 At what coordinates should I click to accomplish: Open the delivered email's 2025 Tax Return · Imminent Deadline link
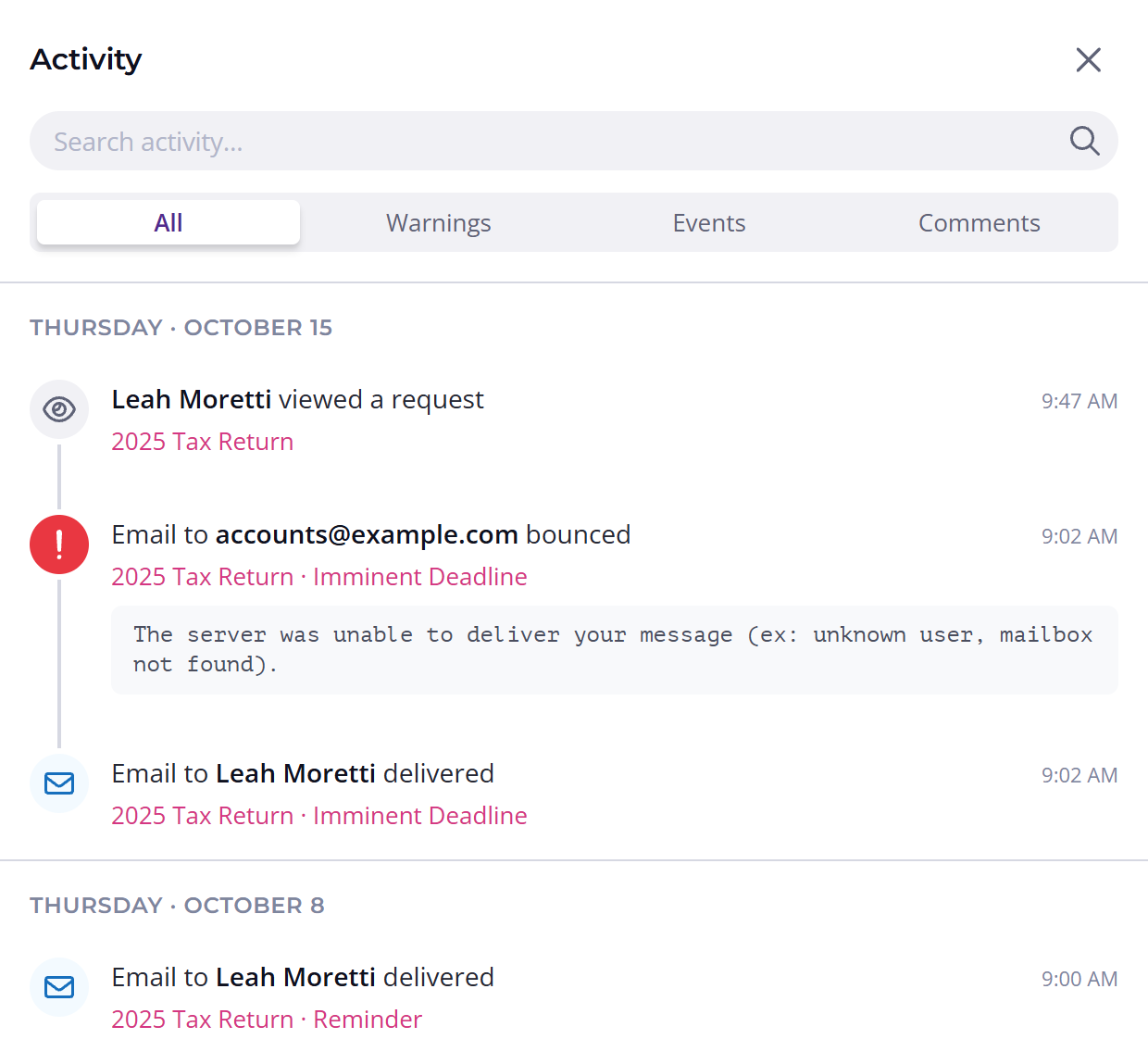(319, 816)
